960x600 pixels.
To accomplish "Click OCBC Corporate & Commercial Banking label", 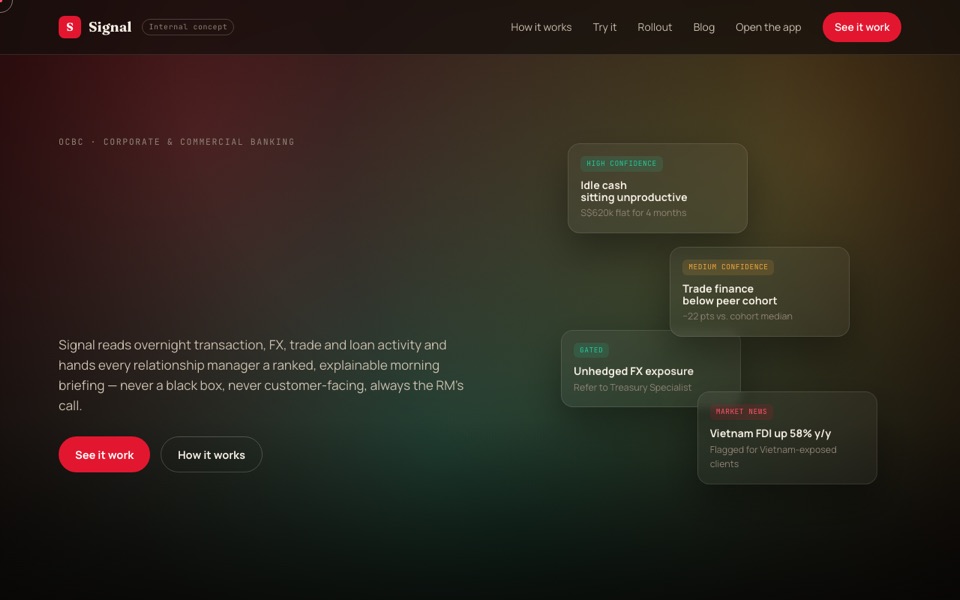I will tap(176, 142).
